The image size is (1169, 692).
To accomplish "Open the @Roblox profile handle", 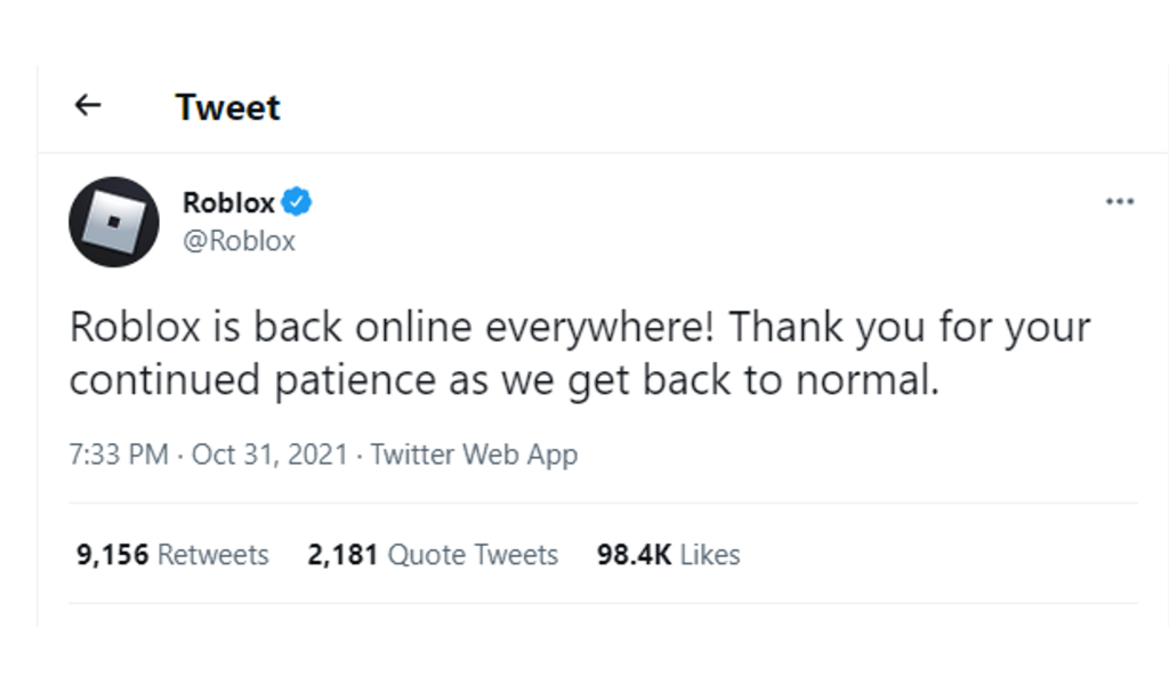I will (237, 240).
